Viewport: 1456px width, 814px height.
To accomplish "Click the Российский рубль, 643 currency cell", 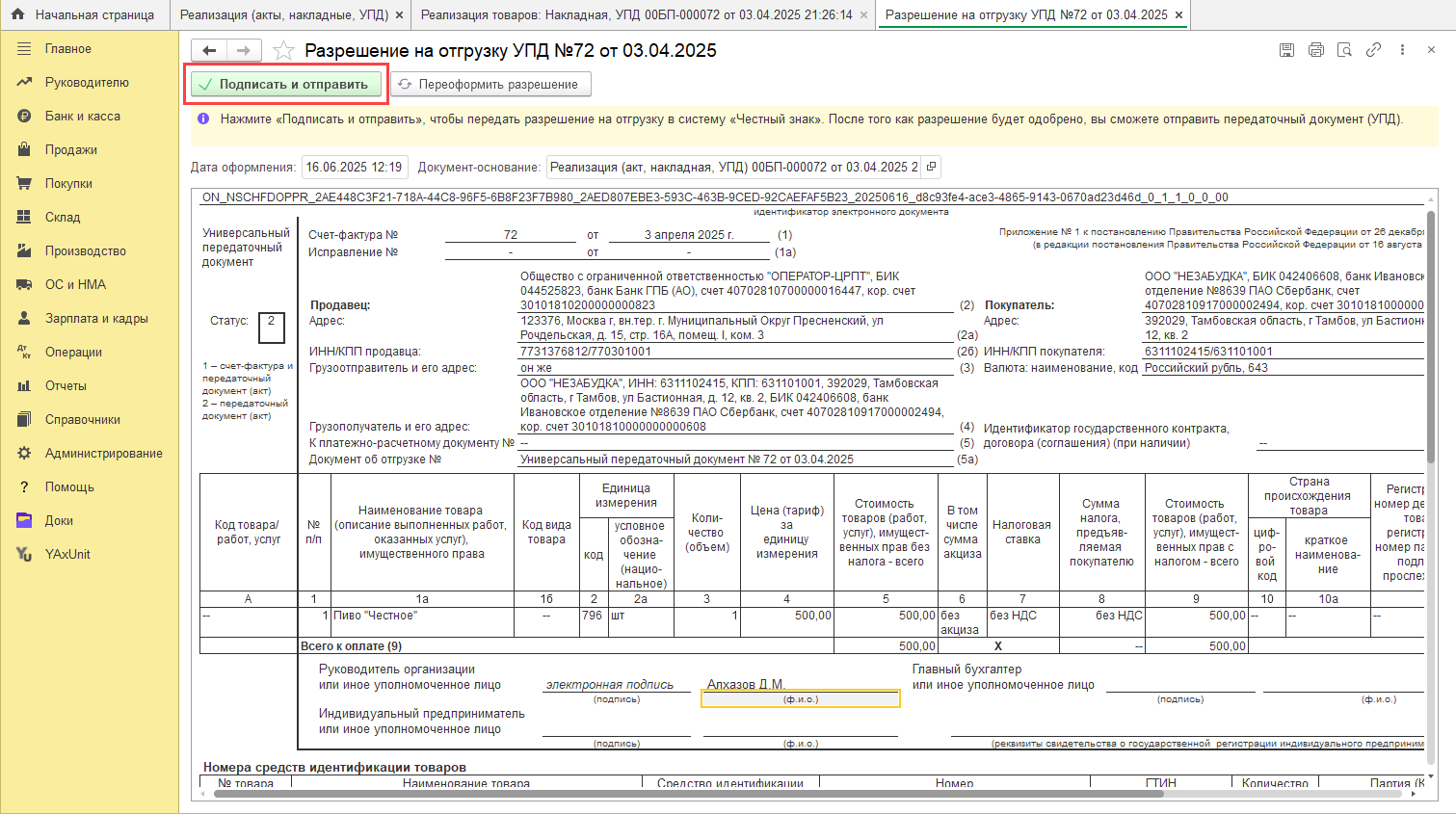I will point(1283,368).
